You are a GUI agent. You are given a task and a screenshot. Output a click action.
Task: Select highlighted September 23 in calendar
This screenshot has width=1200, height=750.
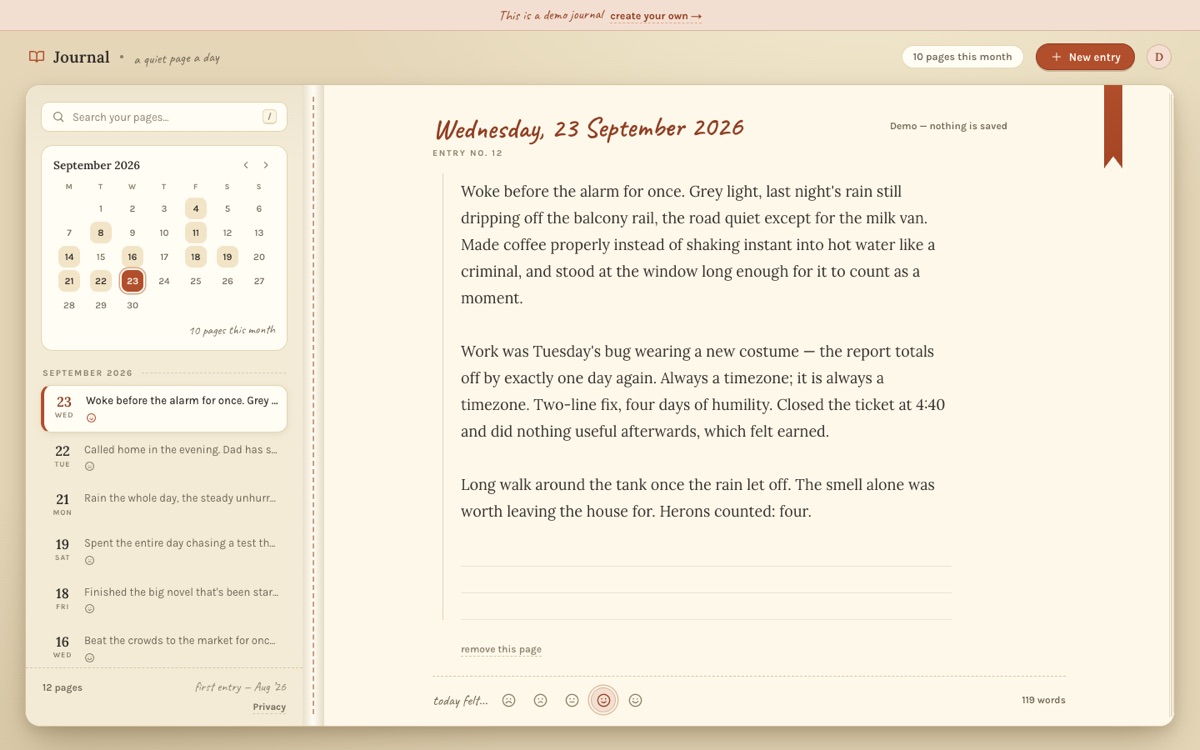click(x=132, y=281)
